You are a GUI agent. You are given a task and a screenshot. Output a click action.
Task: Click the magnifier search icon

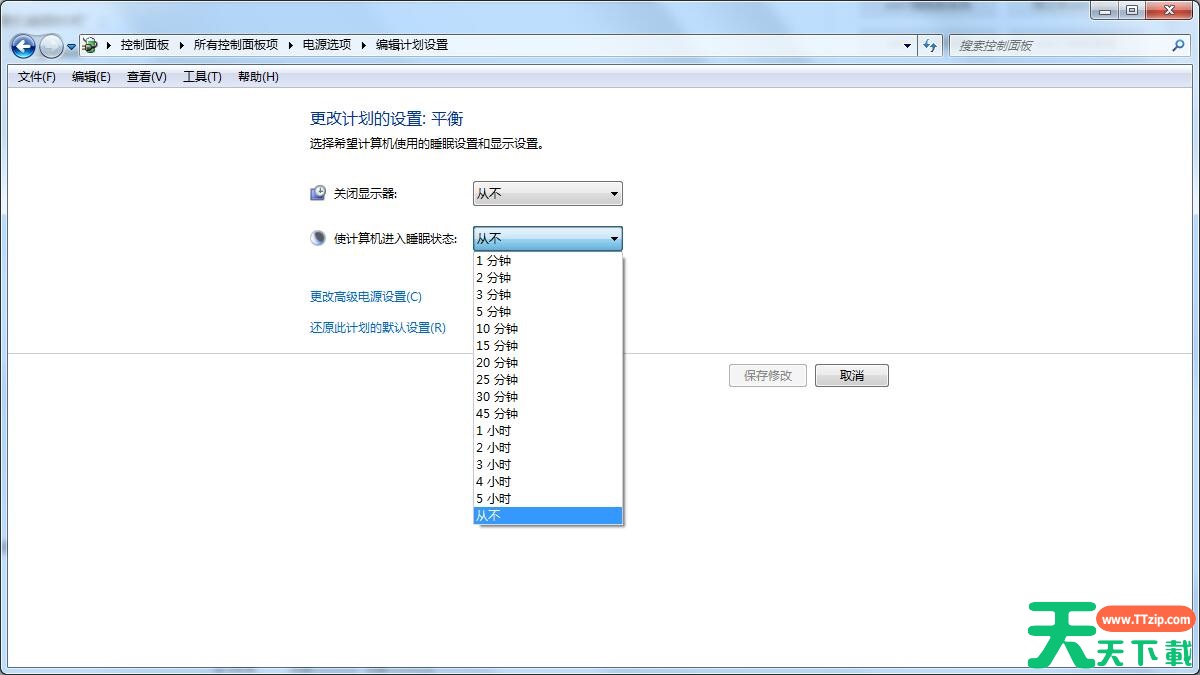click(x=1178, y=45)
